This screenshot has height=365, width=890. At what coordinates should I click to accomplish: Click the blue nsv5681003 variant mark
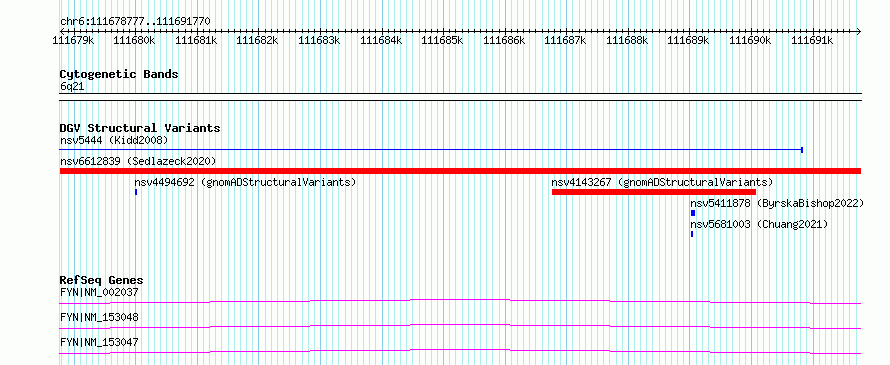(x=692, y=234)
